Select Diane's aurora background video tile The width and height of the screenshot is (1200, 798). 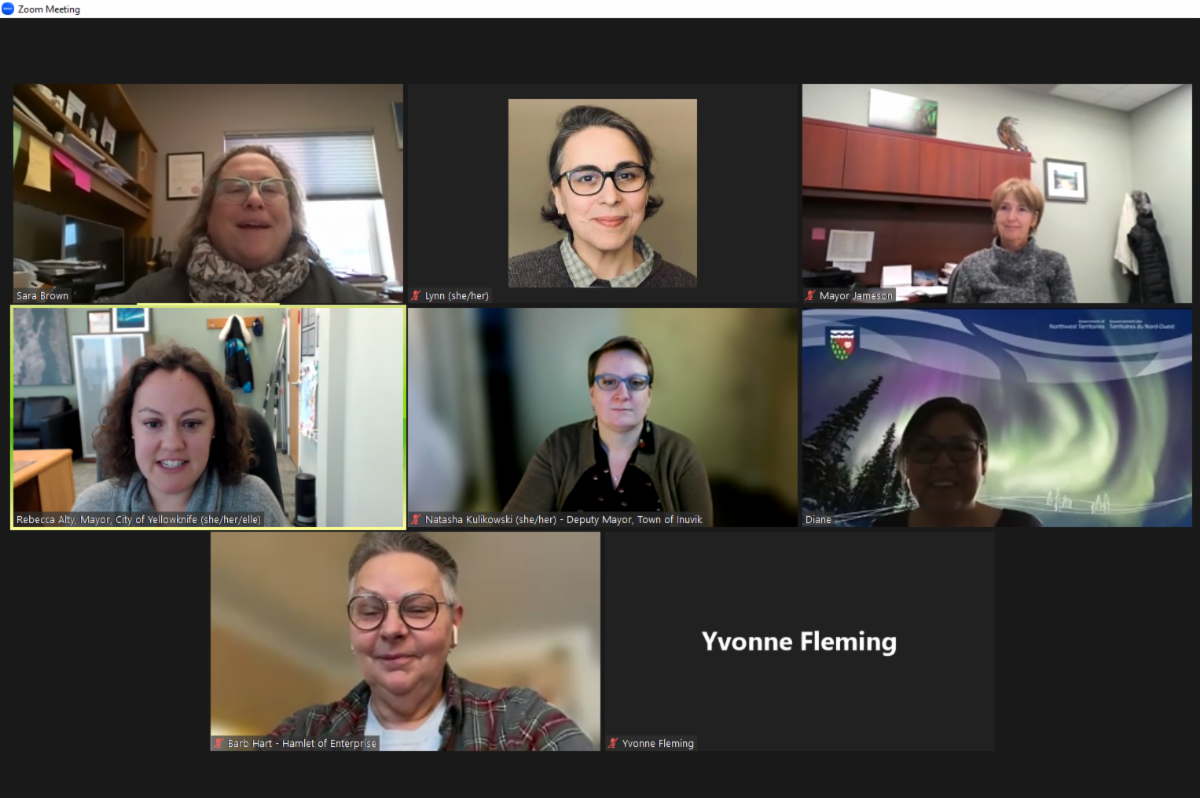click(x=997, y=417)
